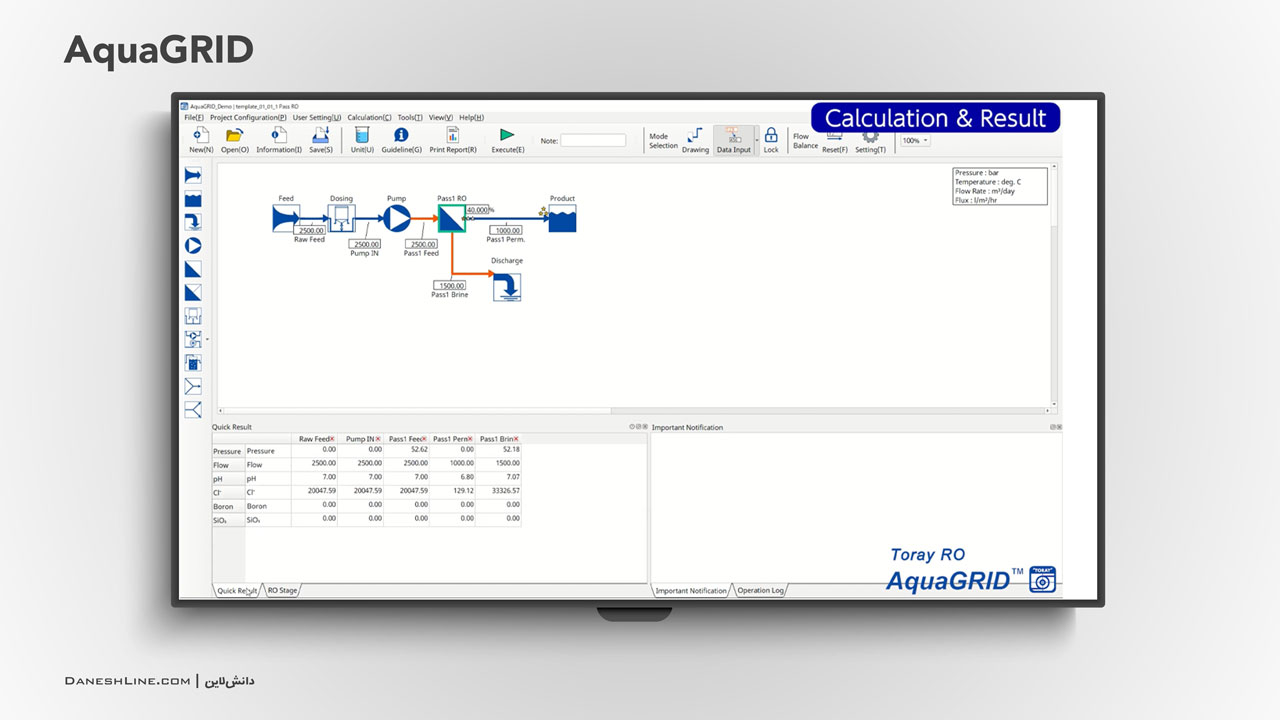
Task: Click the Save(S) toolbar icon
Action: pos(321,135)
